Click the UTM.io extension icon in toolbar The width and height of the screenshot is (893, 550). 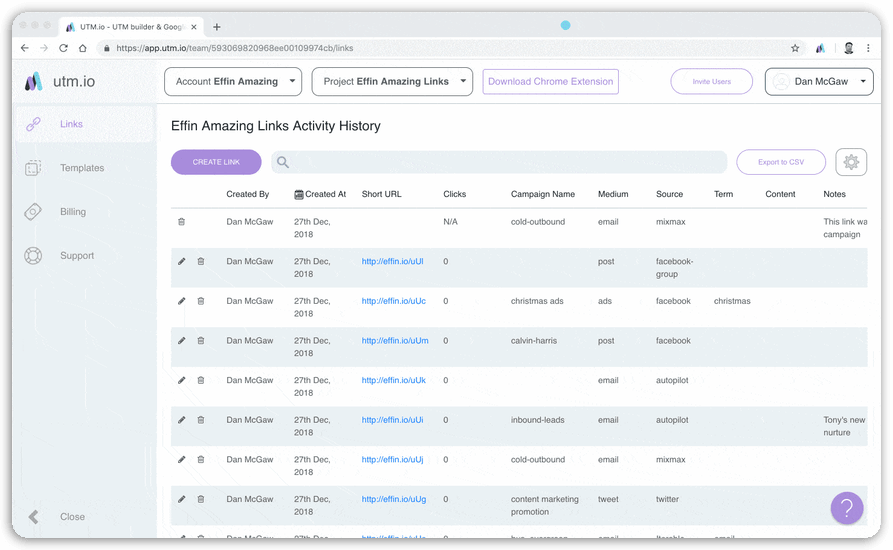point(820,48)
